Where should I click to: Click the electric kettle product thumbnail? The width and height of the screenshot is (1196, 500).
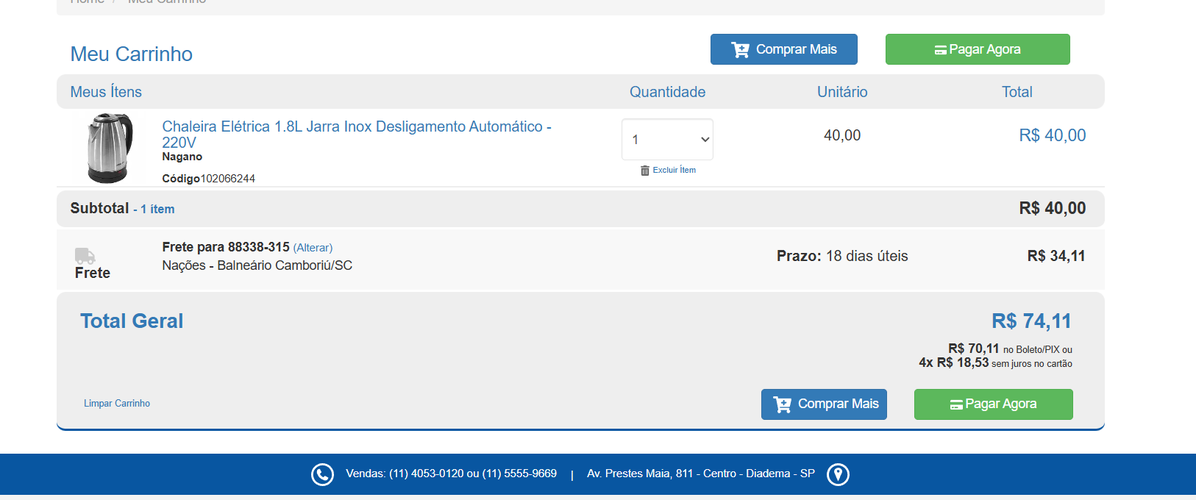[111, 148]
